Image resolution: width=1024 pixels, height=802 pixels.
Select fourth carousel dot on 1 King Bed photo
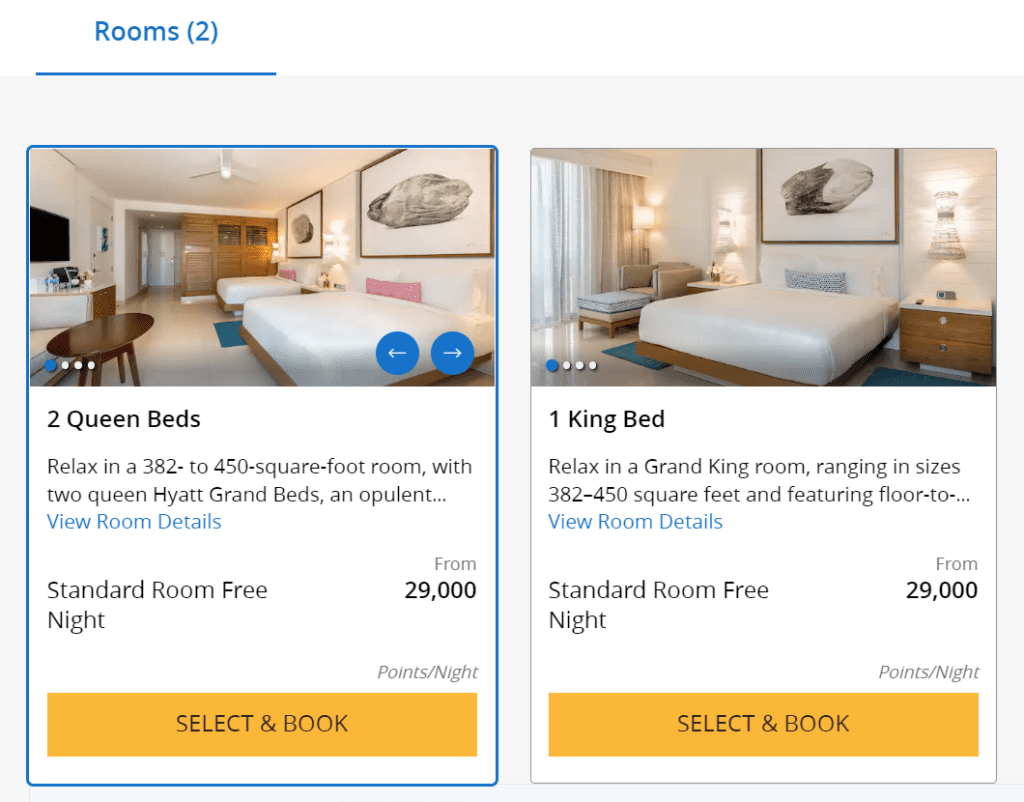coord(593,366)
